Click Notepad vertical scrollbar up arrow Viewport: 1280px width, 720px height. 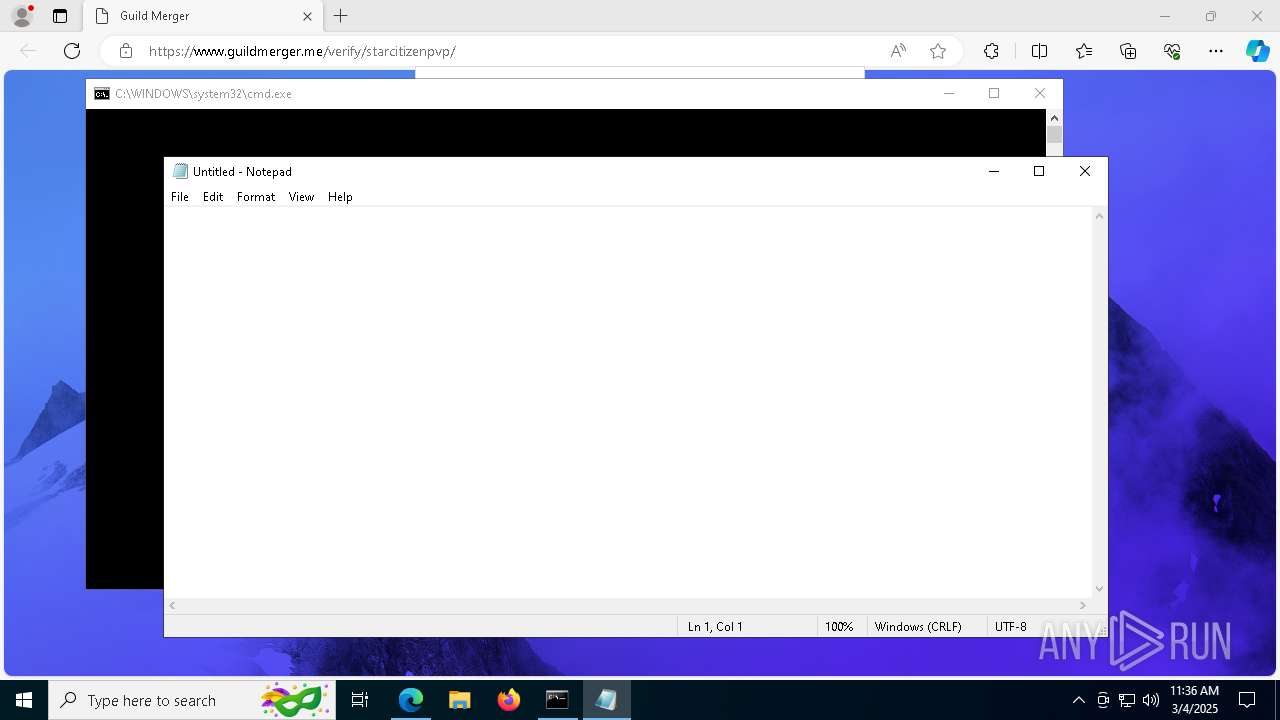point(1099,216)
